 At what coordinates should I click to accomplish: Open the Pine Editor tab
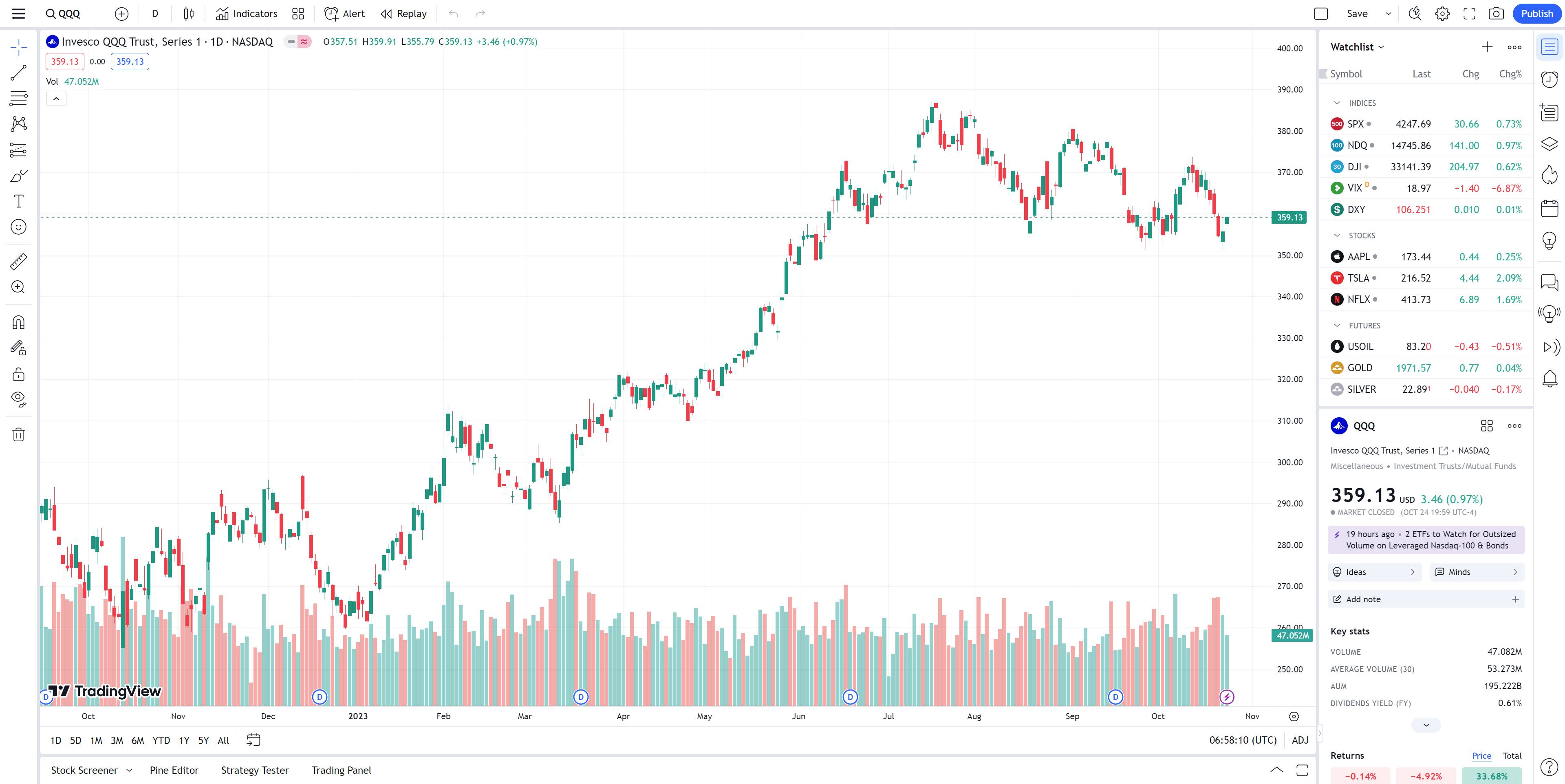[174, 770]
